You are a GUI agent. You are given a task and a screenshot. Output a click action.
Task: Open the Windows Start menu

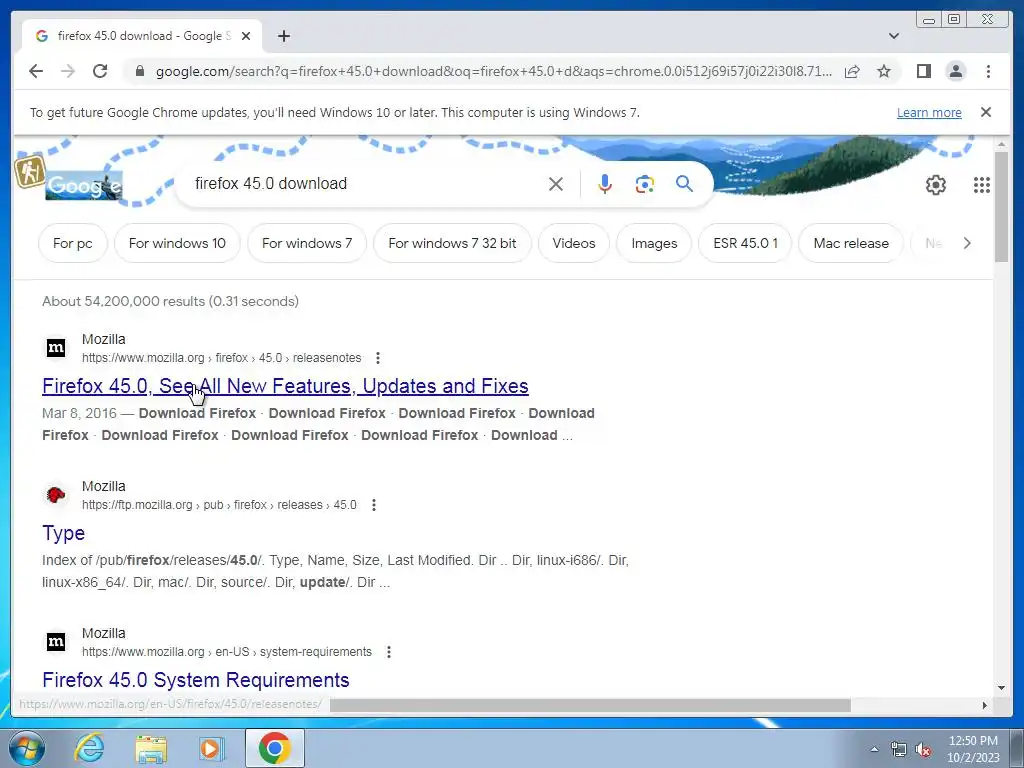pyautogui.click(x=27, y=748)
